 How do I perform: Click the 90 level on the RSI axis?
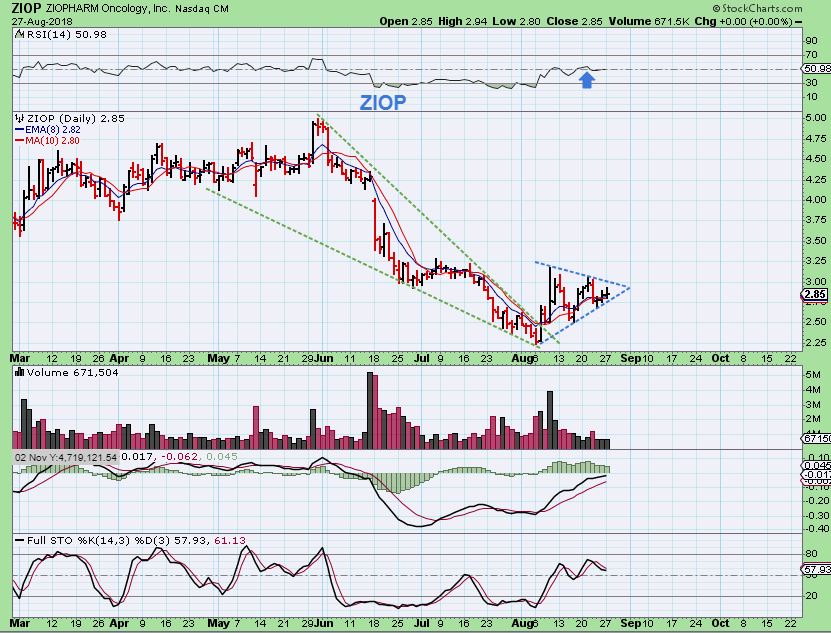coord(811,41)
